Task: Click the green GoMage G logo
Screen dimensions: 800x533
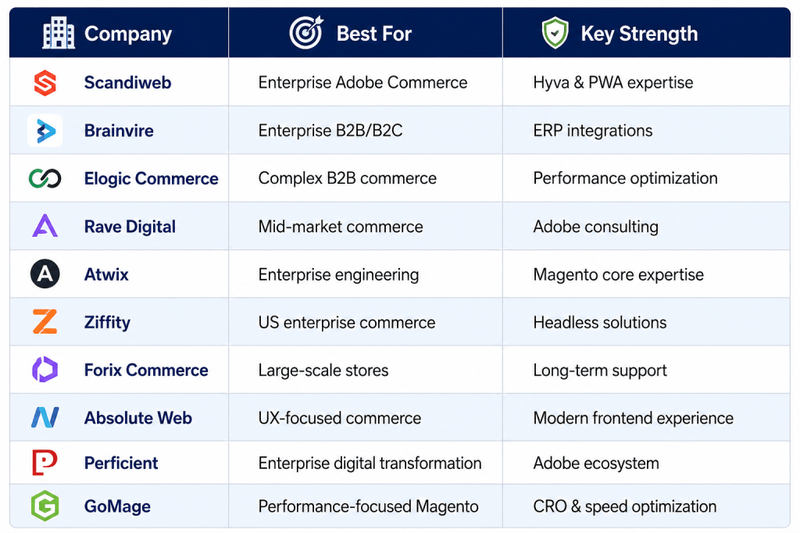Action: 45,506
